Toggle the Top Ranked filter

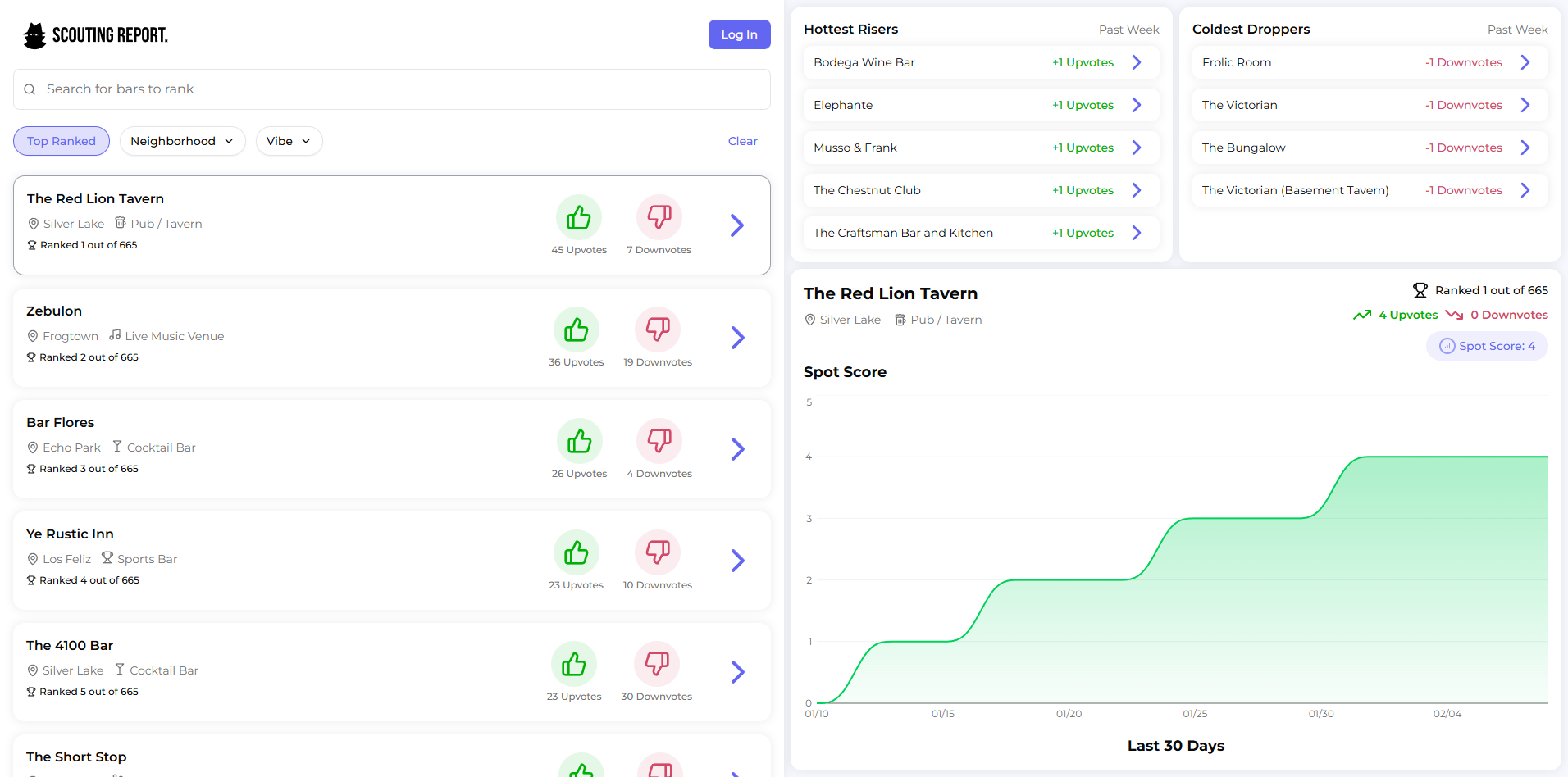pos(62,141)
